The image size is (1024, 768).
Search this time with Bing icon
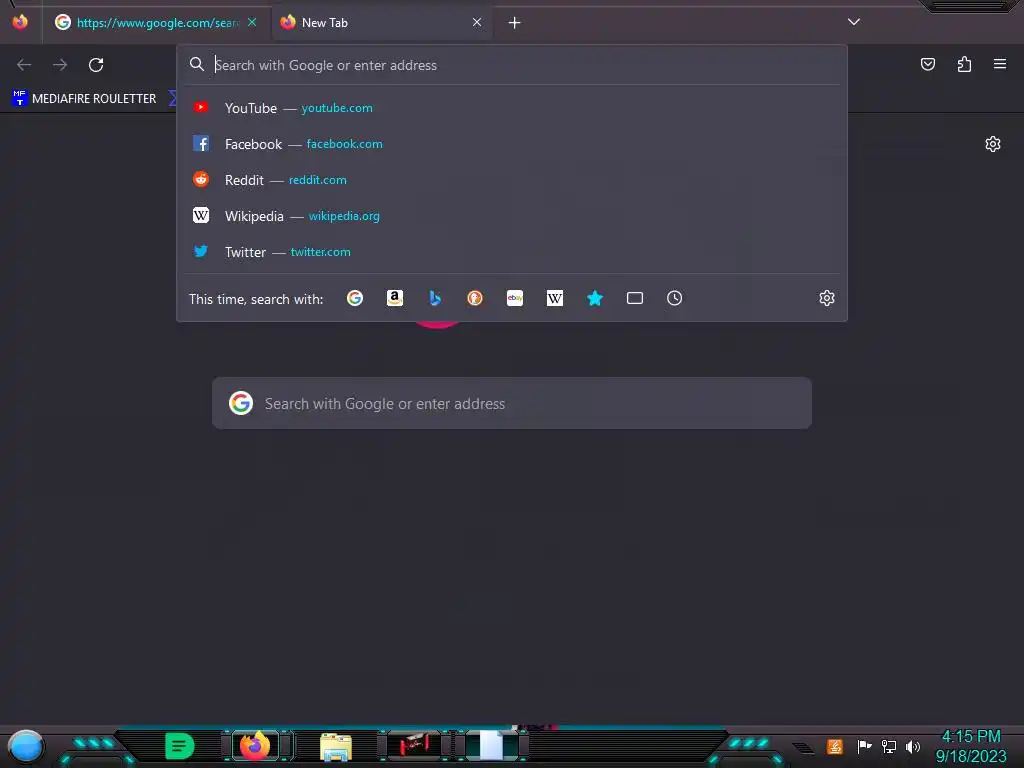coord(435,298)
